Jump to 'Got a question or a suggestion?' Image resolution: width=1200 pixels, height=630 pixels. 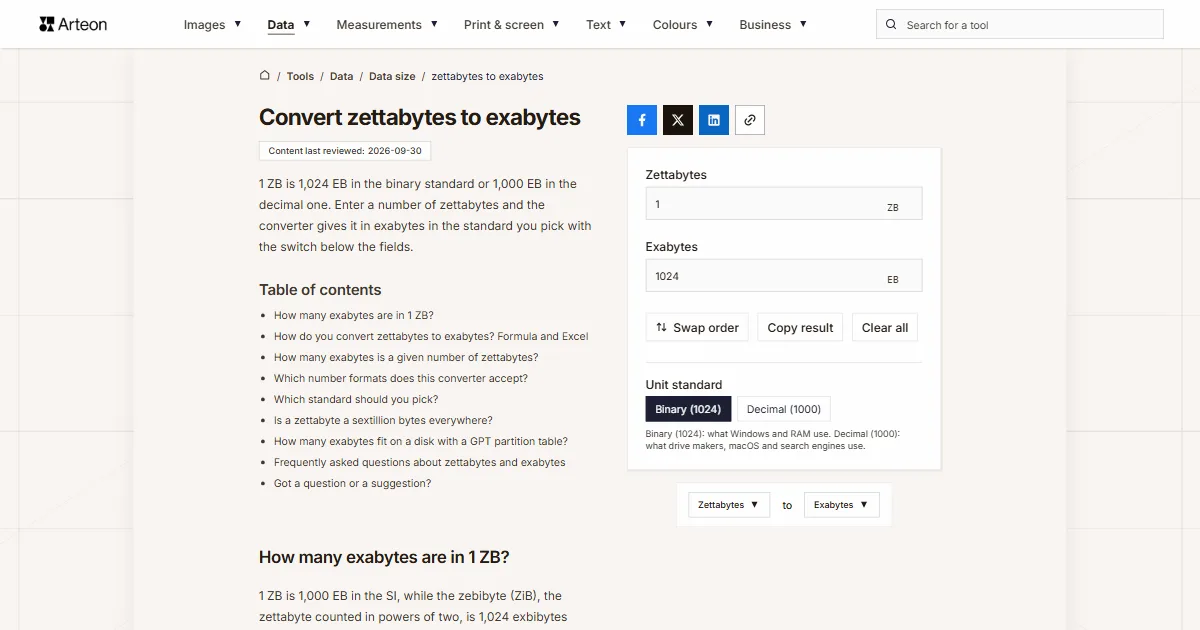(353, 483)
